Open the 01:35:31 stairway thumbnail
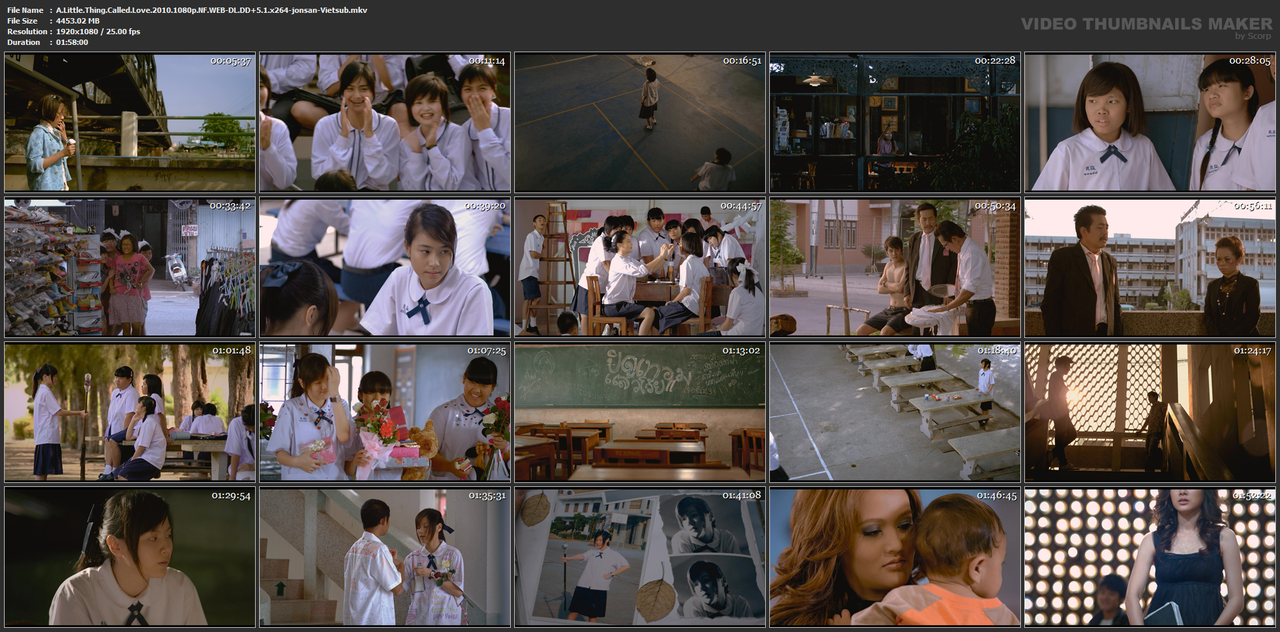This screenshot has height=632, width=1280. 385,557
